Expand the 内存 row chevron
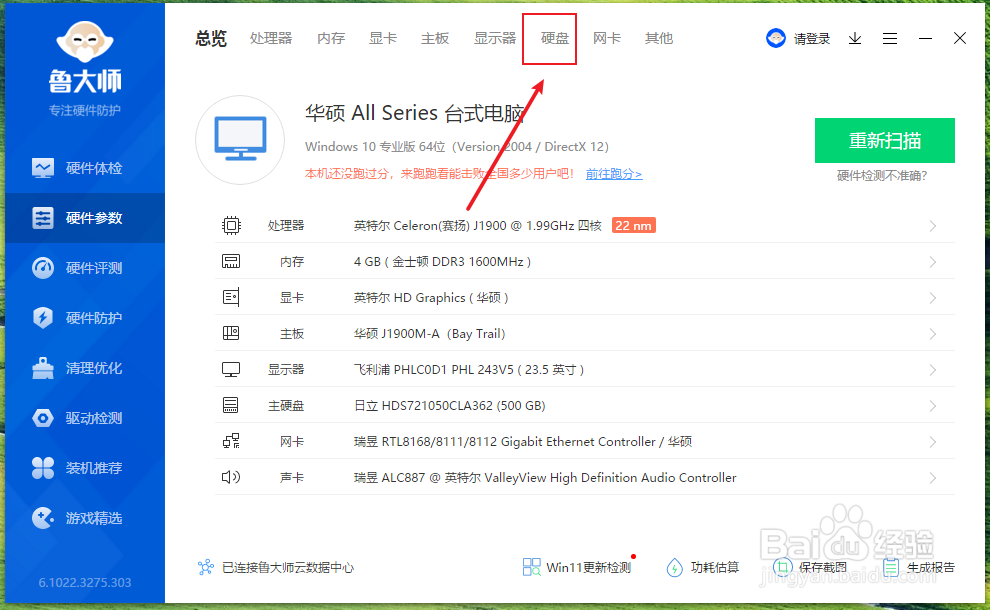 pyautogui.click(x=933, y=262)
